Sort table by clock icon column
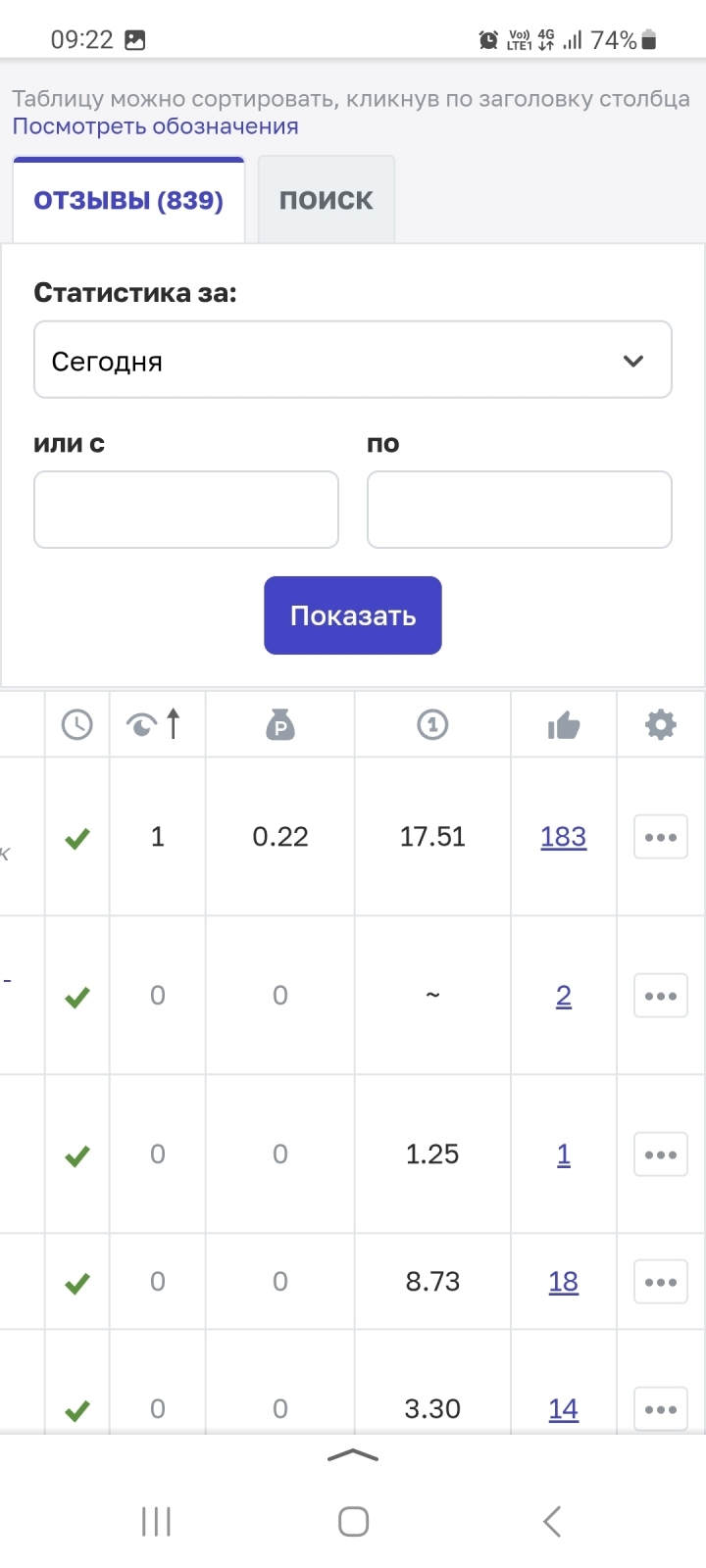Screen dimensions: 706x1568 coord(76,725)
